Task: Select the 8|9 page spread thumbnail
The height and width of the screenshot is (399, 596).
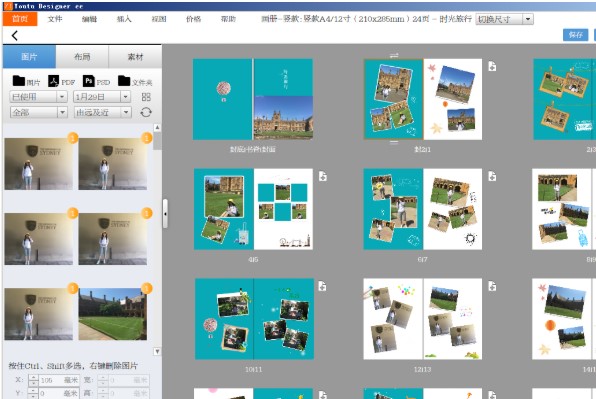Action: tap(564, 209)
